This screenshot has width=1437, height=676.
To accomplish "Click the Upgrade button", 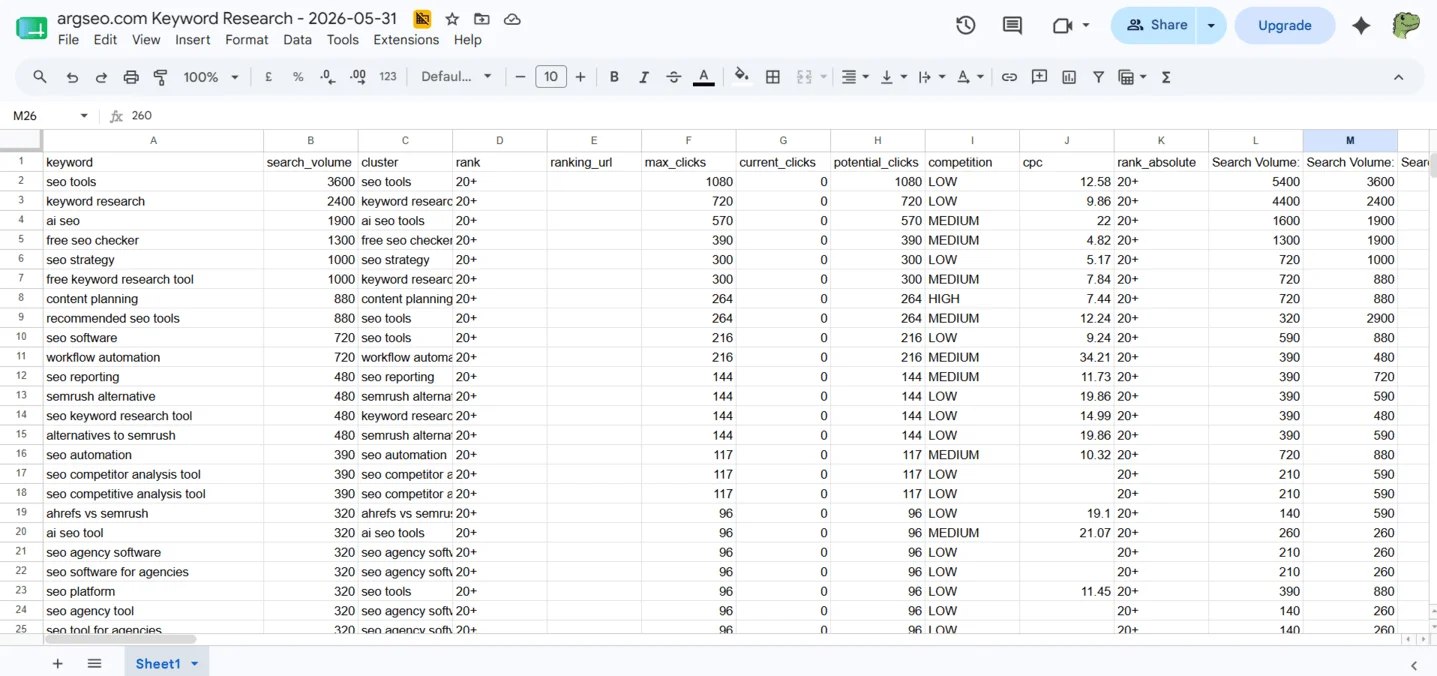I will (x=1284, y=26).
